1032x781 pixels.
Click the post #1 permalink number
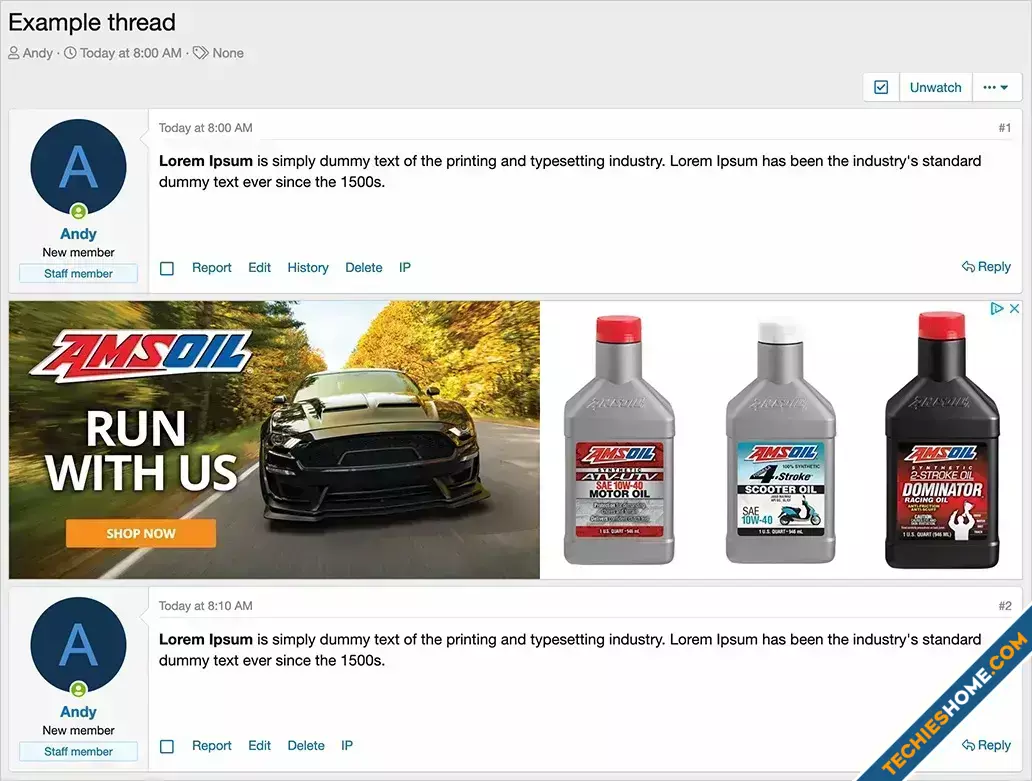pos(1004,128)
